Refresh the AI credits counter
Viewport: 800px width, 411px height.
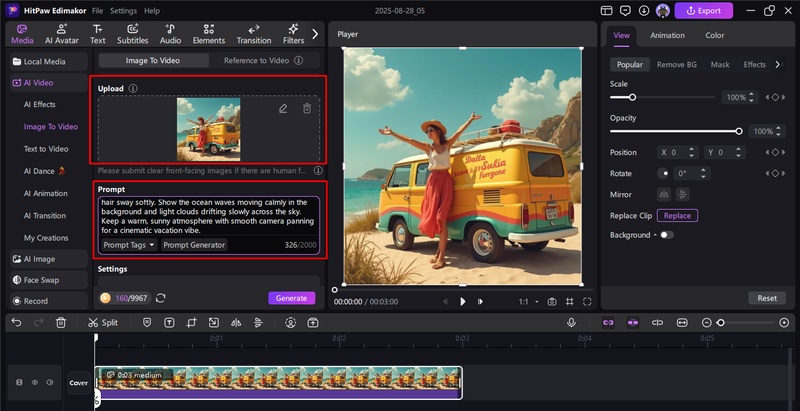161,298
